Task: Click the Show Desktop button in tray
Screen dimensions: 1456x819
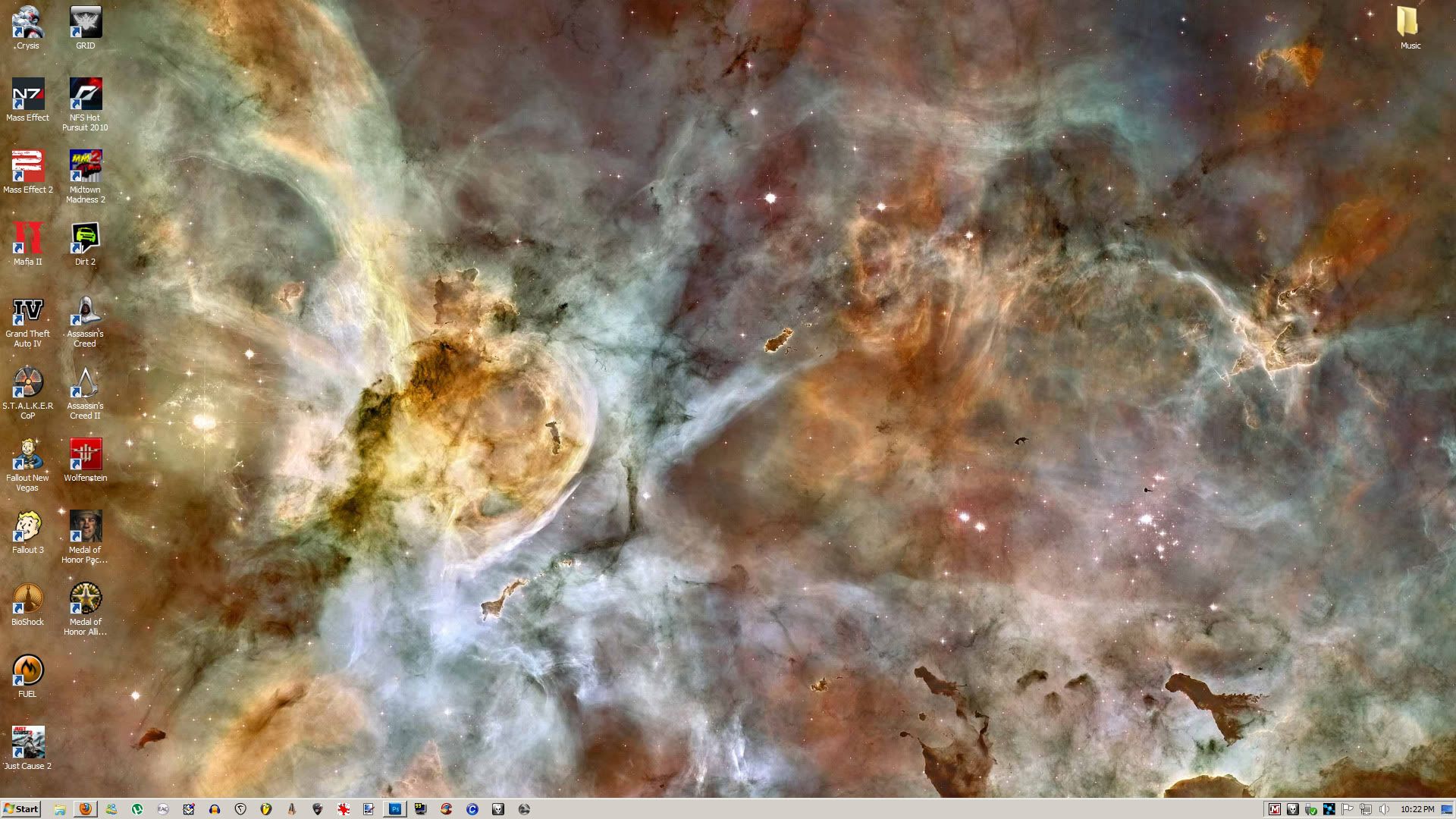Action: 1447,809
